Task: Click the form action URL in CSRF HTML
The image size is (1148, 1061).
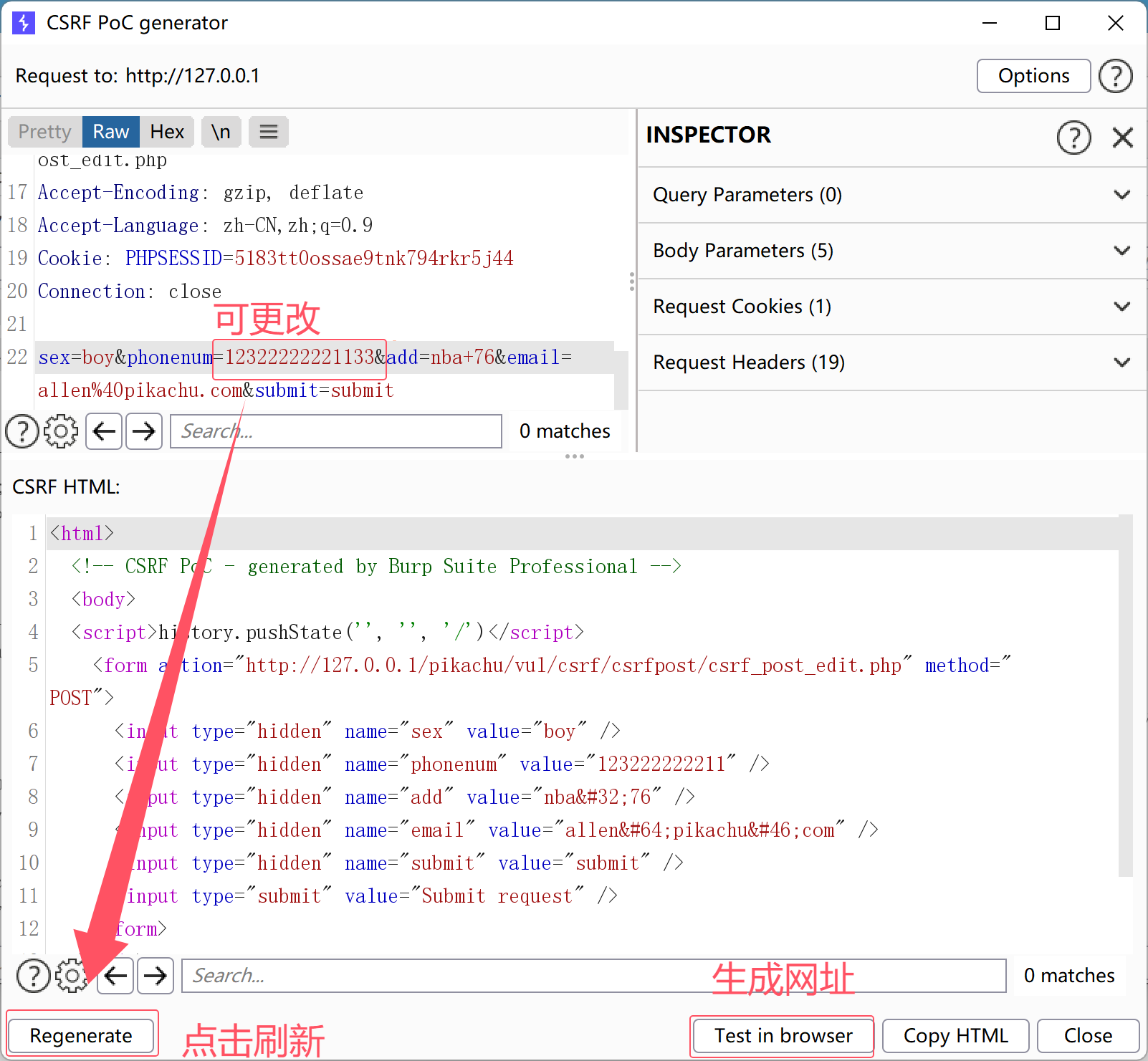Action: click(x=573, y=666)
